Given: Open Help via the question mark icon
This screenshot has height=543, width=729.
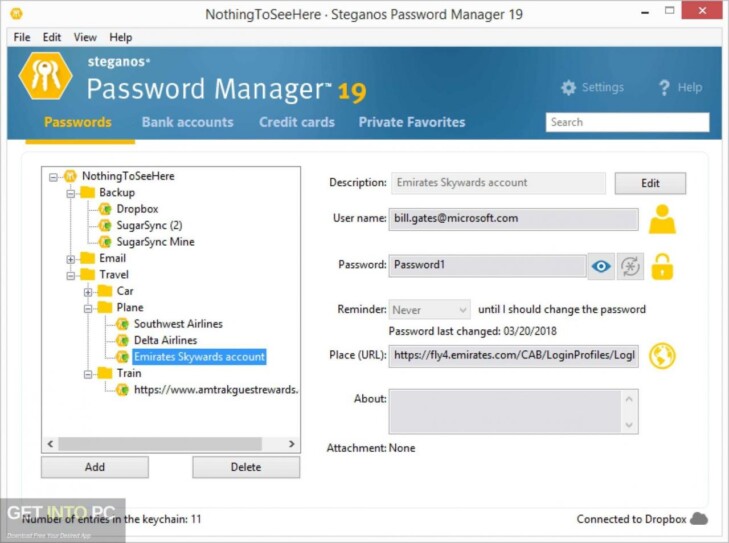Looking at the screenshot, I should (664, 87).
